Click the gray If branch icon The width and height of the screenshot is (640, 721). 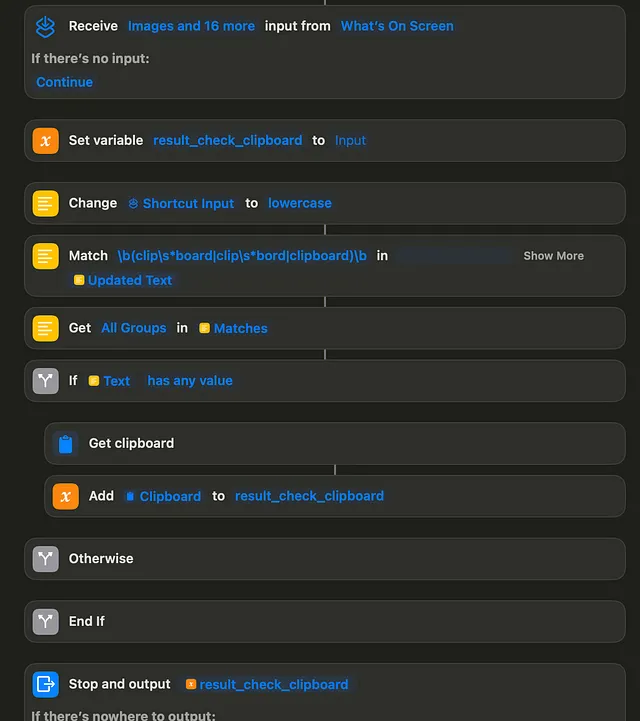coord(46,381)
